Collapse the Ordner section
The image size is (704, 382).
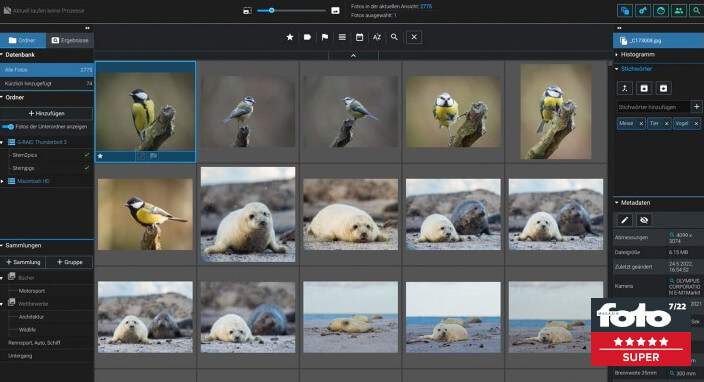(2, 97)
